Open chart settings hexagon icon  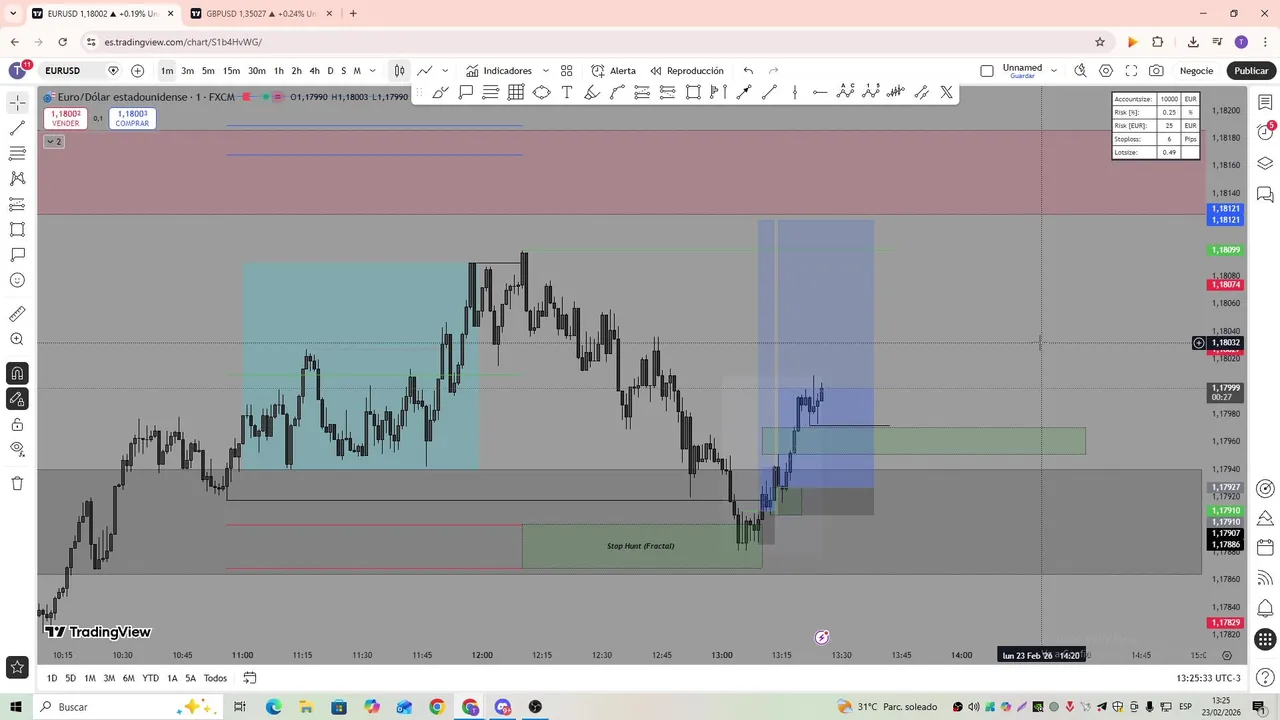[1106, 71]
